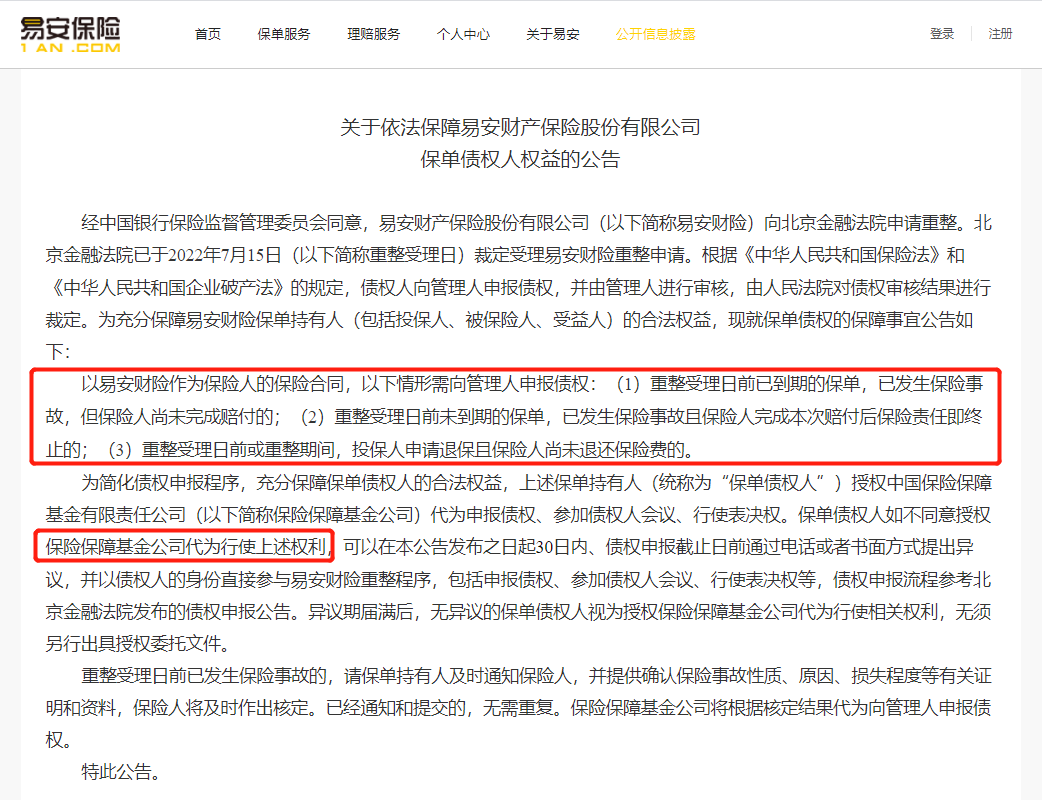
Task: Select the highlighted 公开信息披露 tab
Action: click(656, 34)
